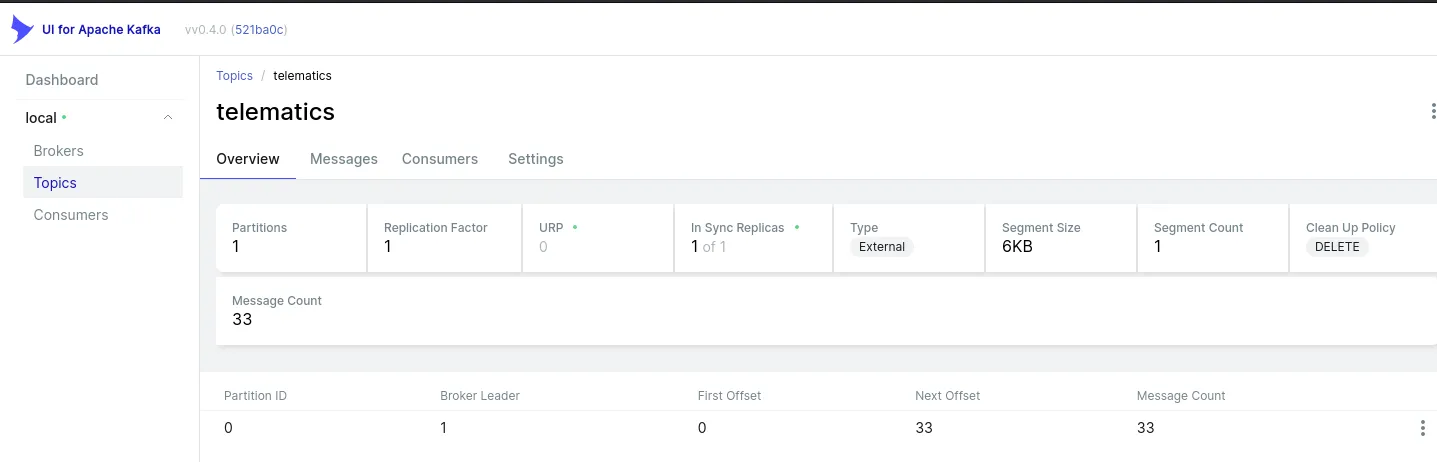Navigate to Brokers in sidebar
This screenshot has width=1437, height=462.
pyautogui.click(x=58, y=151)
